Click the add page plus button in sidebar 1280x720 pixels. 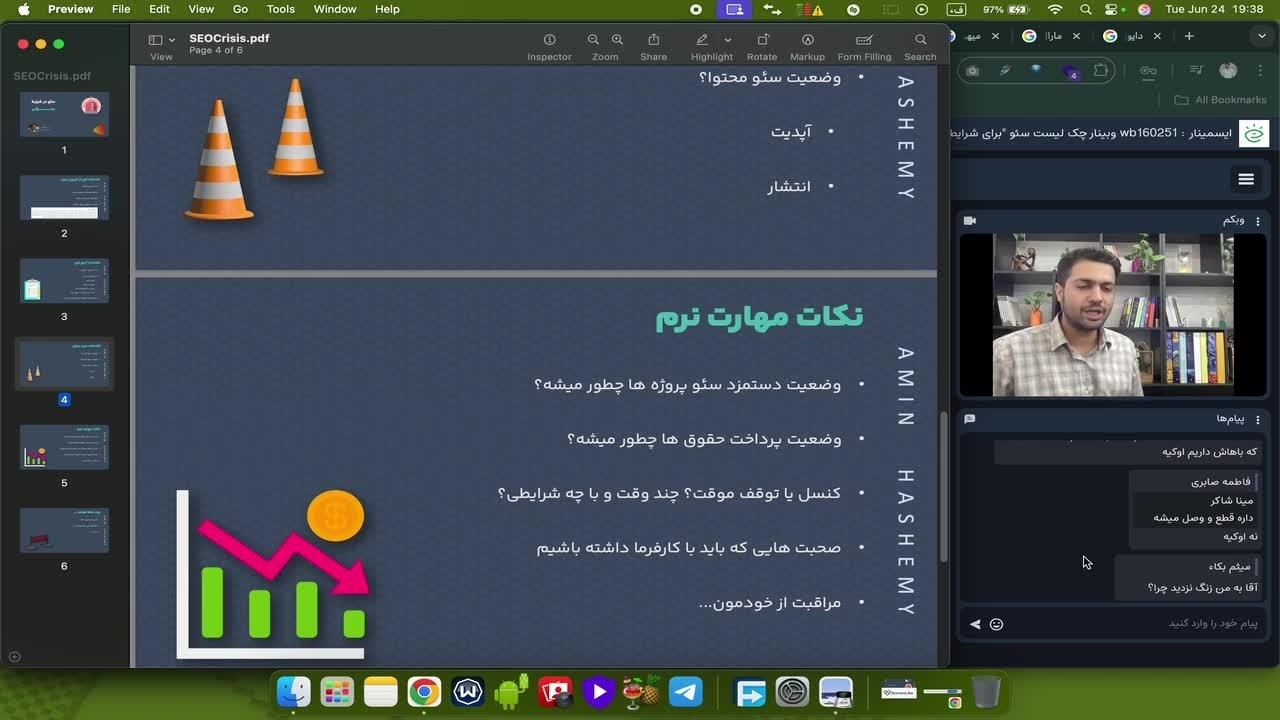14,657
